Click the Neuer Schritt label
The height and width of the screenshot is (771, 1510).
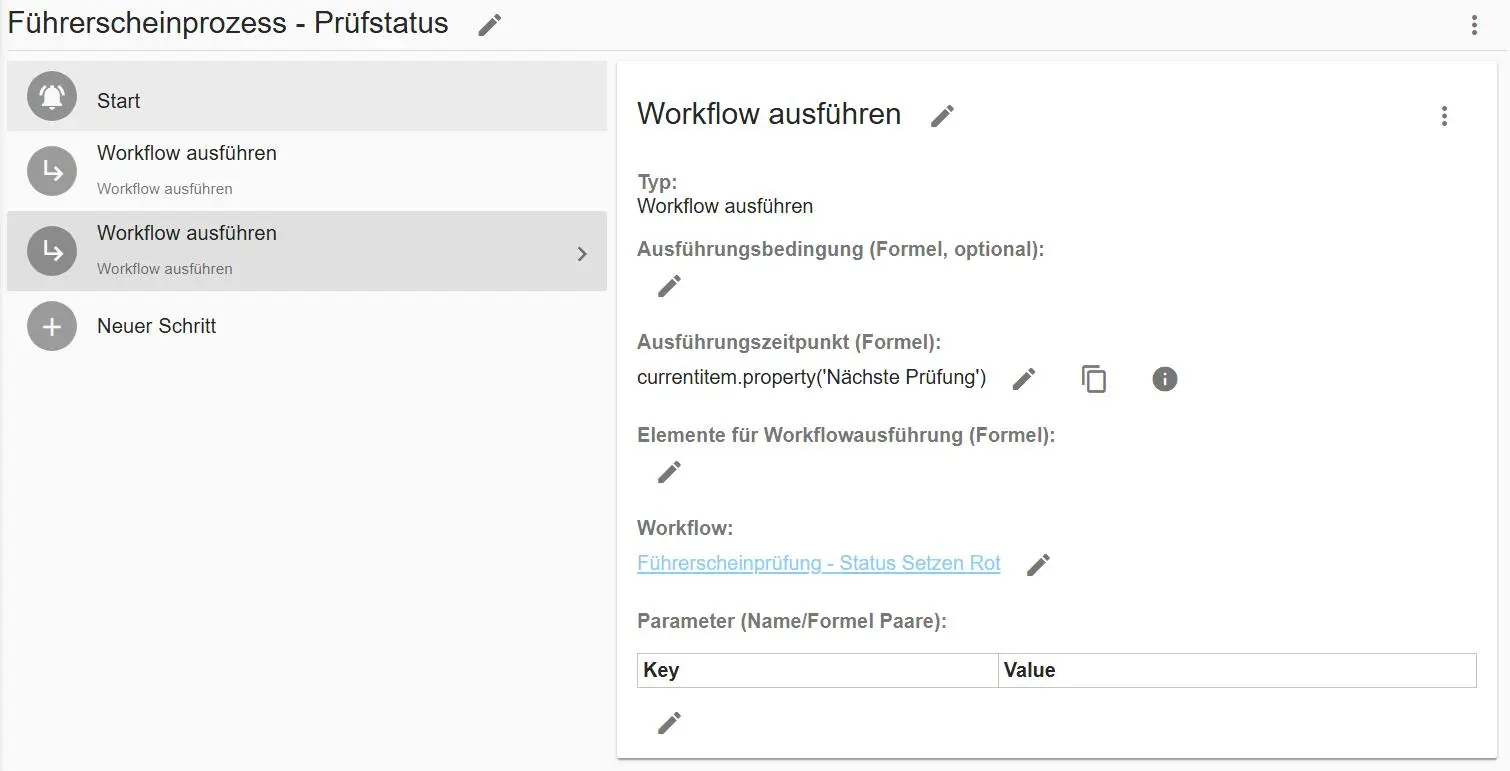pos(157,326)
